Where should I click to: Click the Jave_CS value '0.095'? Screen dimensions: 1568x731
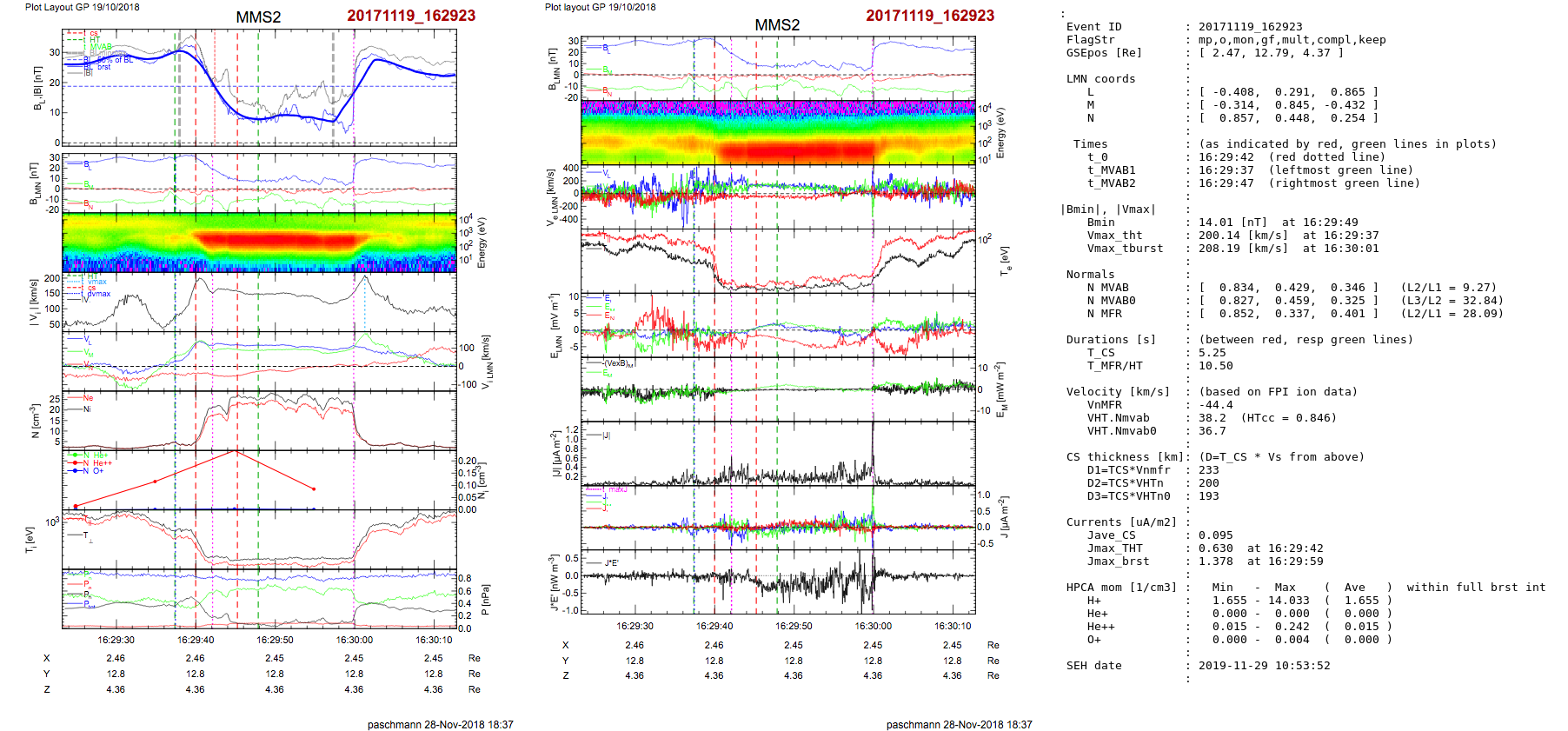(x=1215, y=535)
